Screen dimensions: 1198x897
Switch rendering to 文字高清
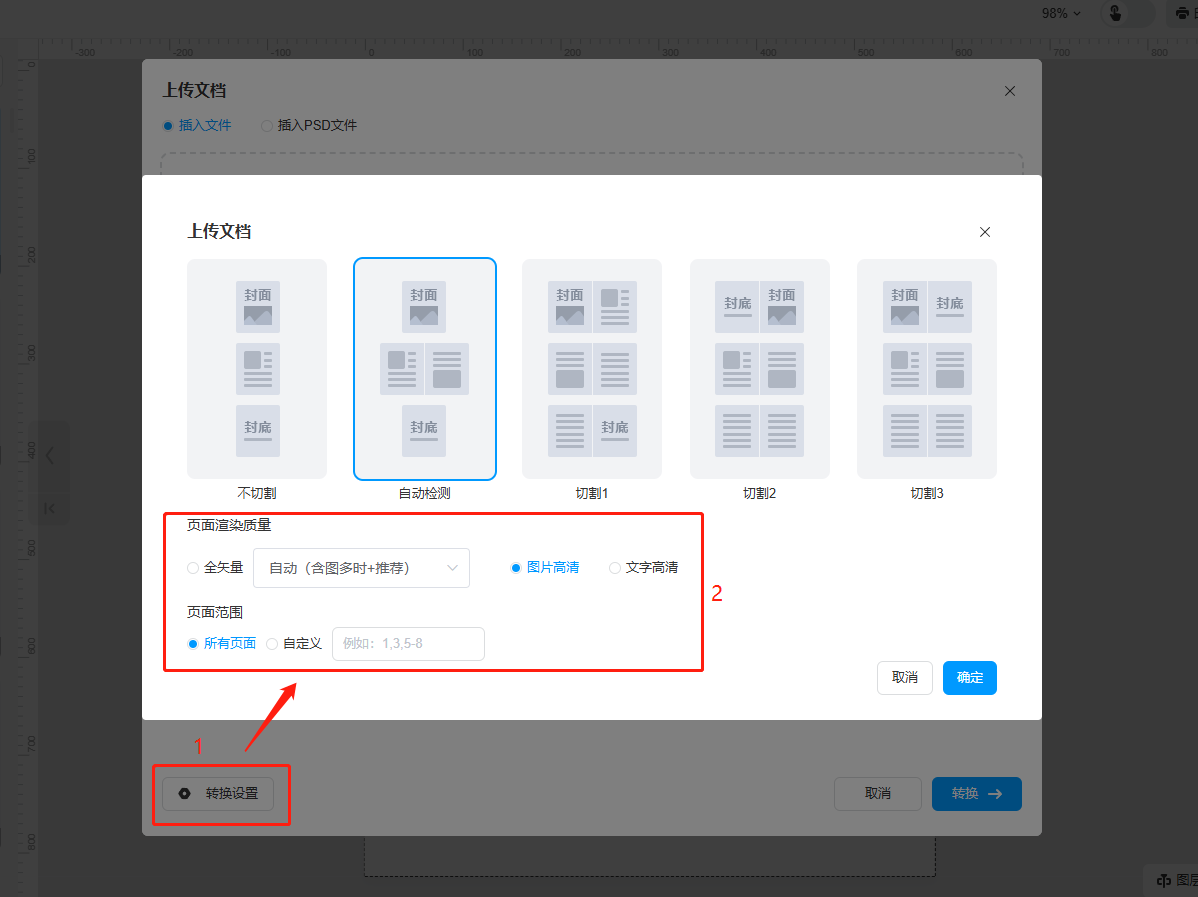click(x=615, y=568)
